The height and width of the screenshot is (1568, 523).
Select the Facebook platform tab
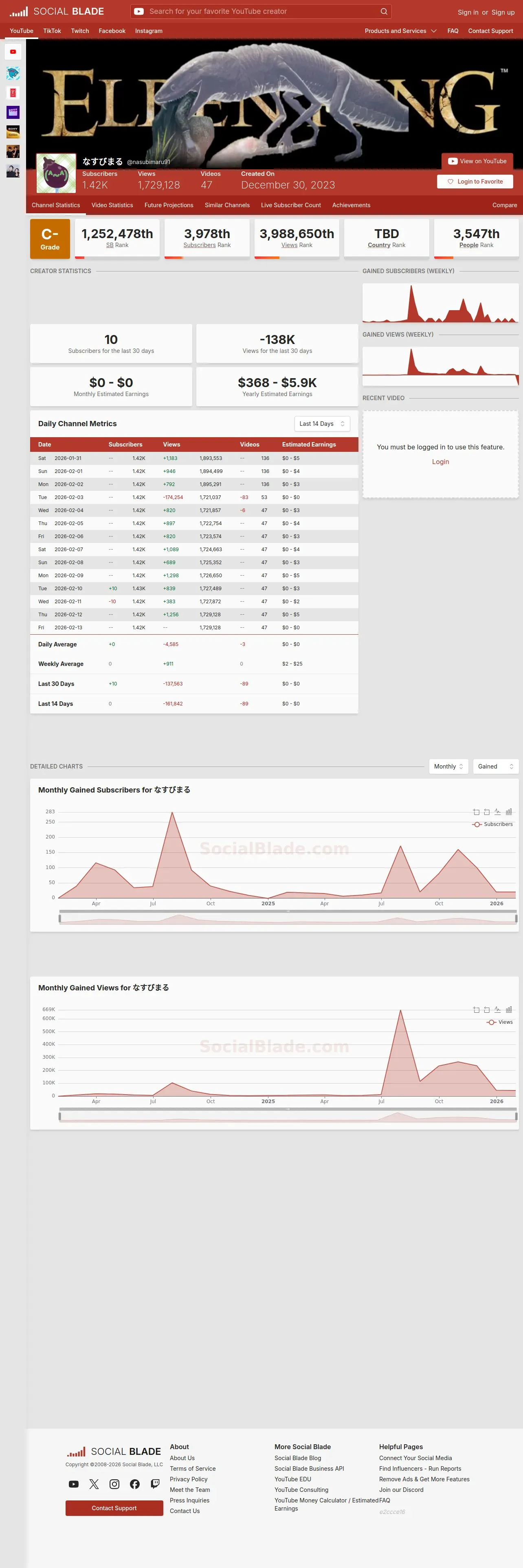click(x=112, y=31)
